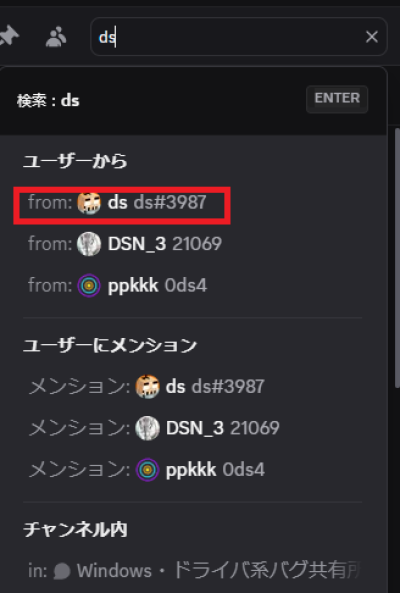Select メンション: ppkkk 0ds4 option

tap(192, 470)
